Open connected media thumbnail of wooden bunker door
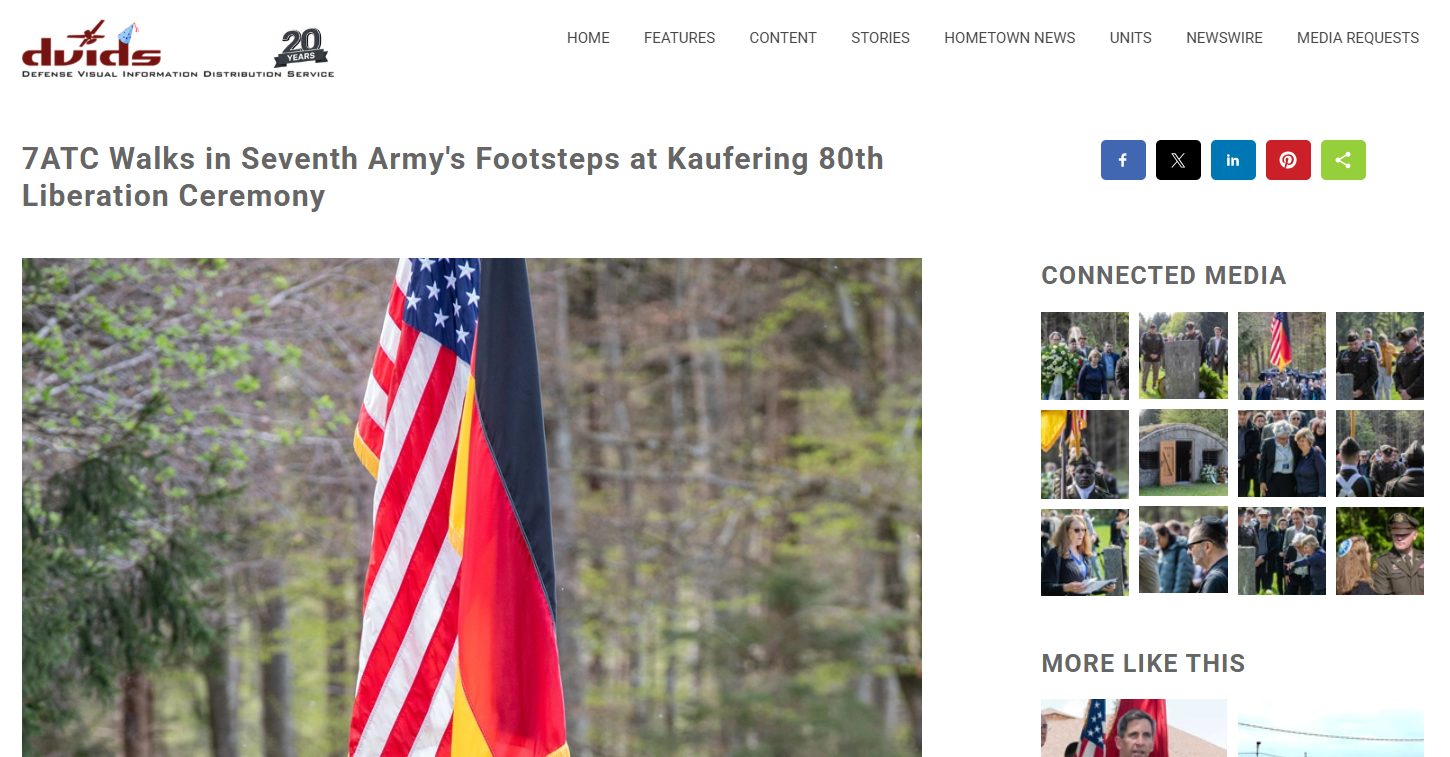Image resolution: width=1450 pixels, height=757 pixels. pyautogui.click(x=1183, y=453)
